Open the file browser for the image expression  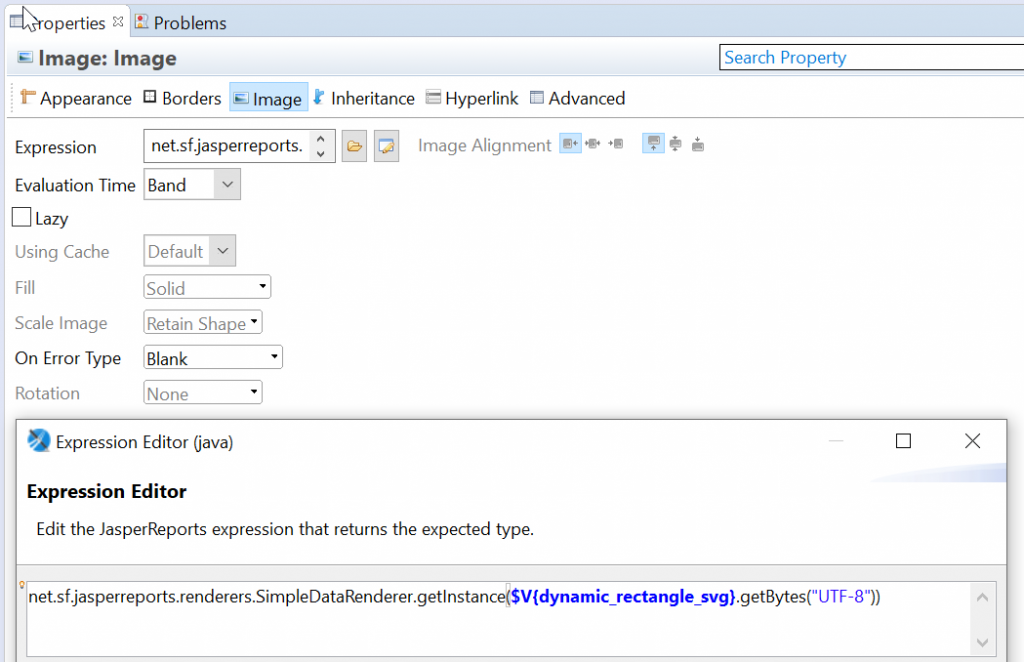point(354,144)
